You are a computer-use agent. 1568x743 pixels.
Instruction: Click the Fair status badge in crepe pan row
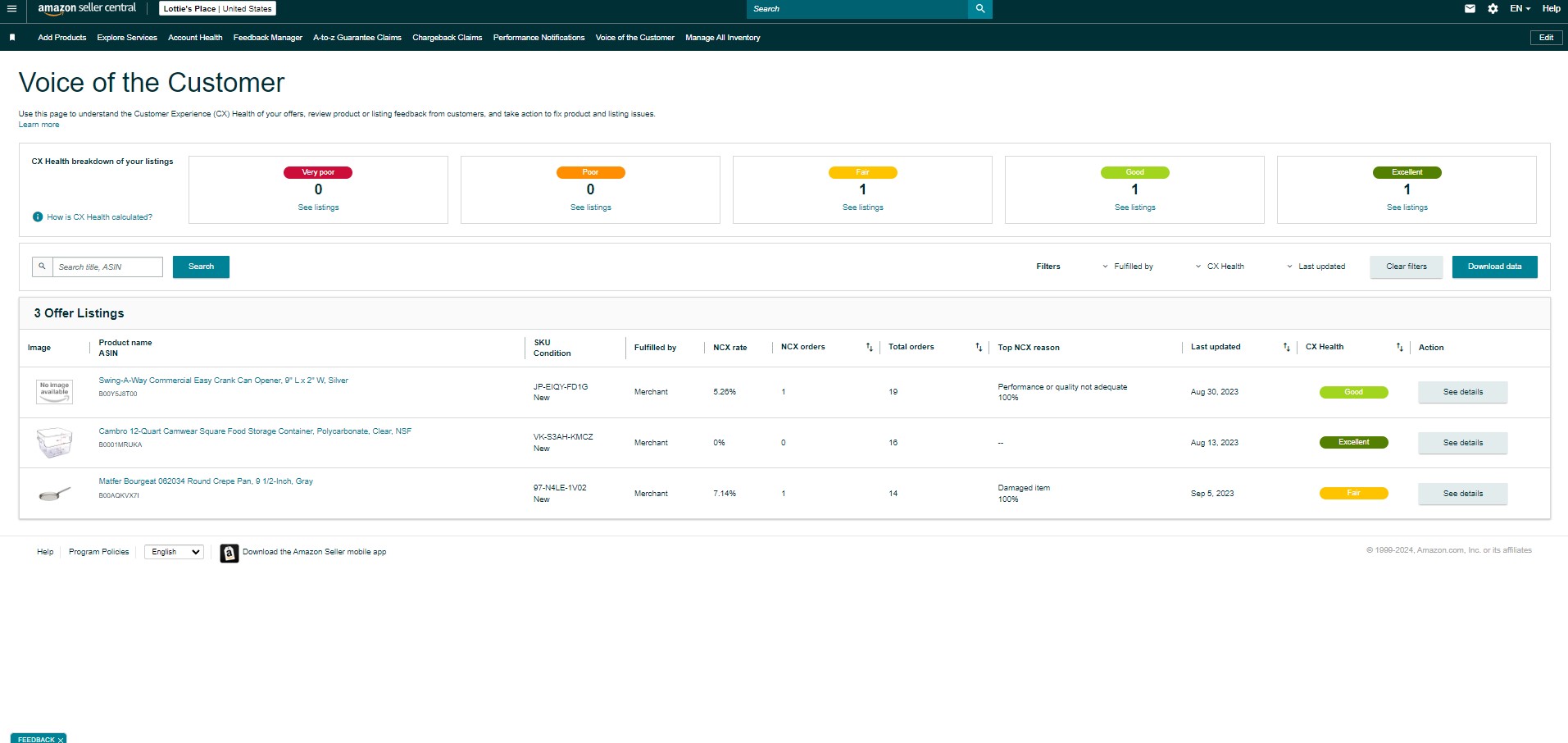click(1353, 493)
